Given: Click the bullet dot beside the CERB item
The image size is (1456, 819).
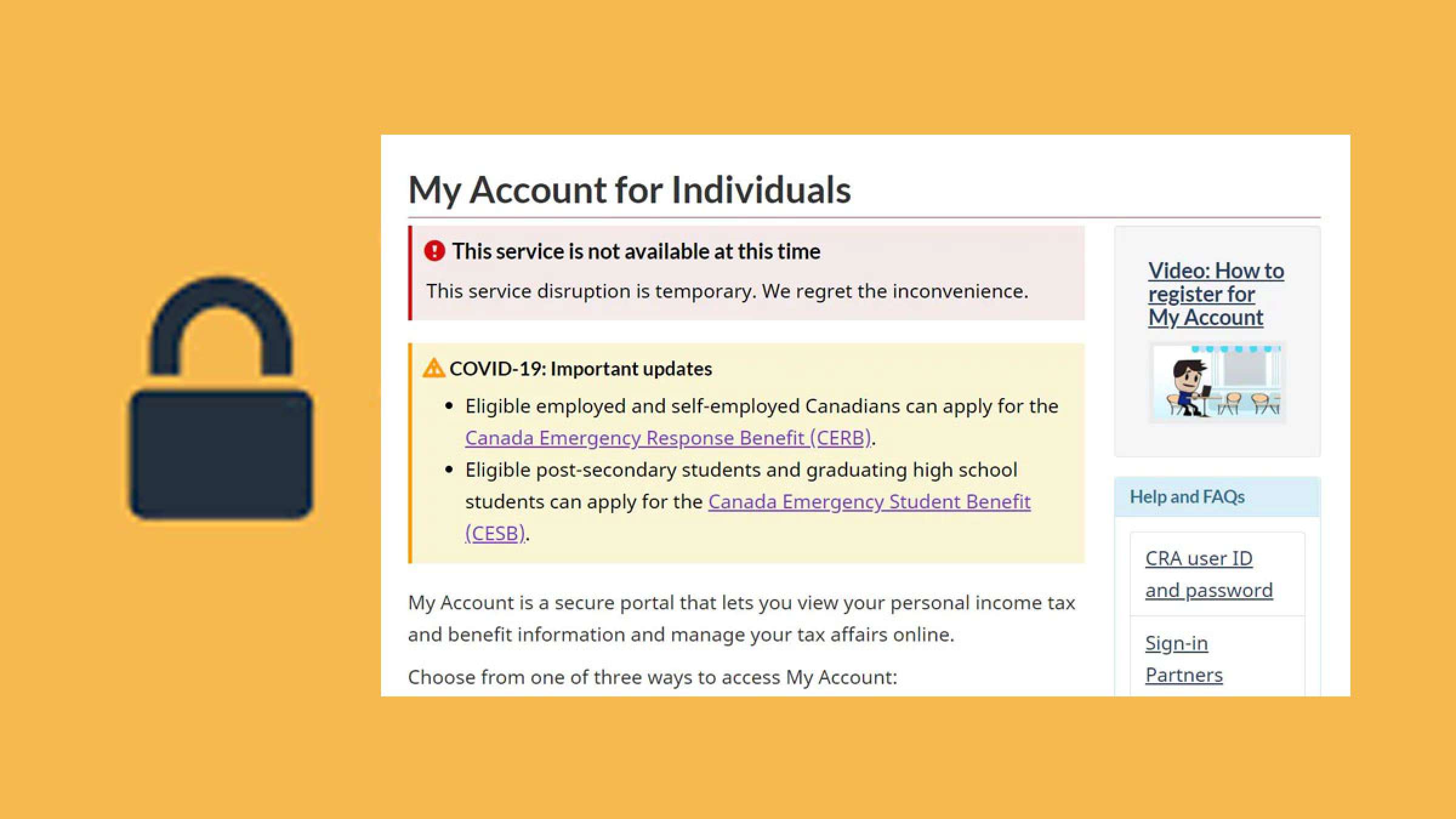Looking at the screenshot, I should (x=449, y=406).
